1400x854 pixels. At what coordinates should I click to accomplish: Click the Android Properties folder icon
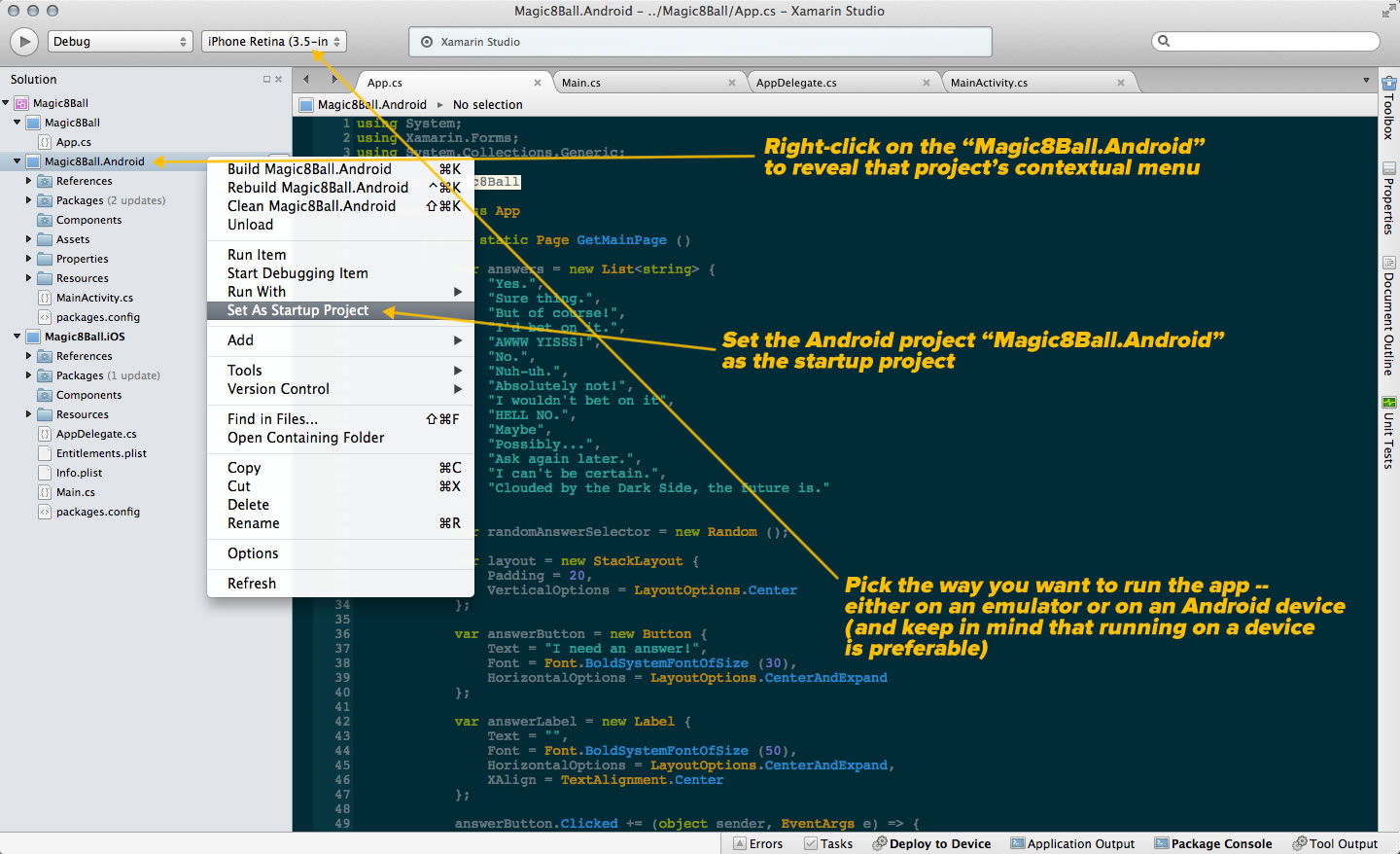(45, 259)
